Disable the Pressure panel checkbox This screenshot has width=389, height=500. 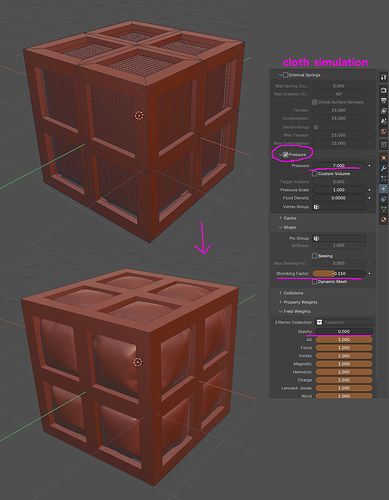(x=286, y=154)
